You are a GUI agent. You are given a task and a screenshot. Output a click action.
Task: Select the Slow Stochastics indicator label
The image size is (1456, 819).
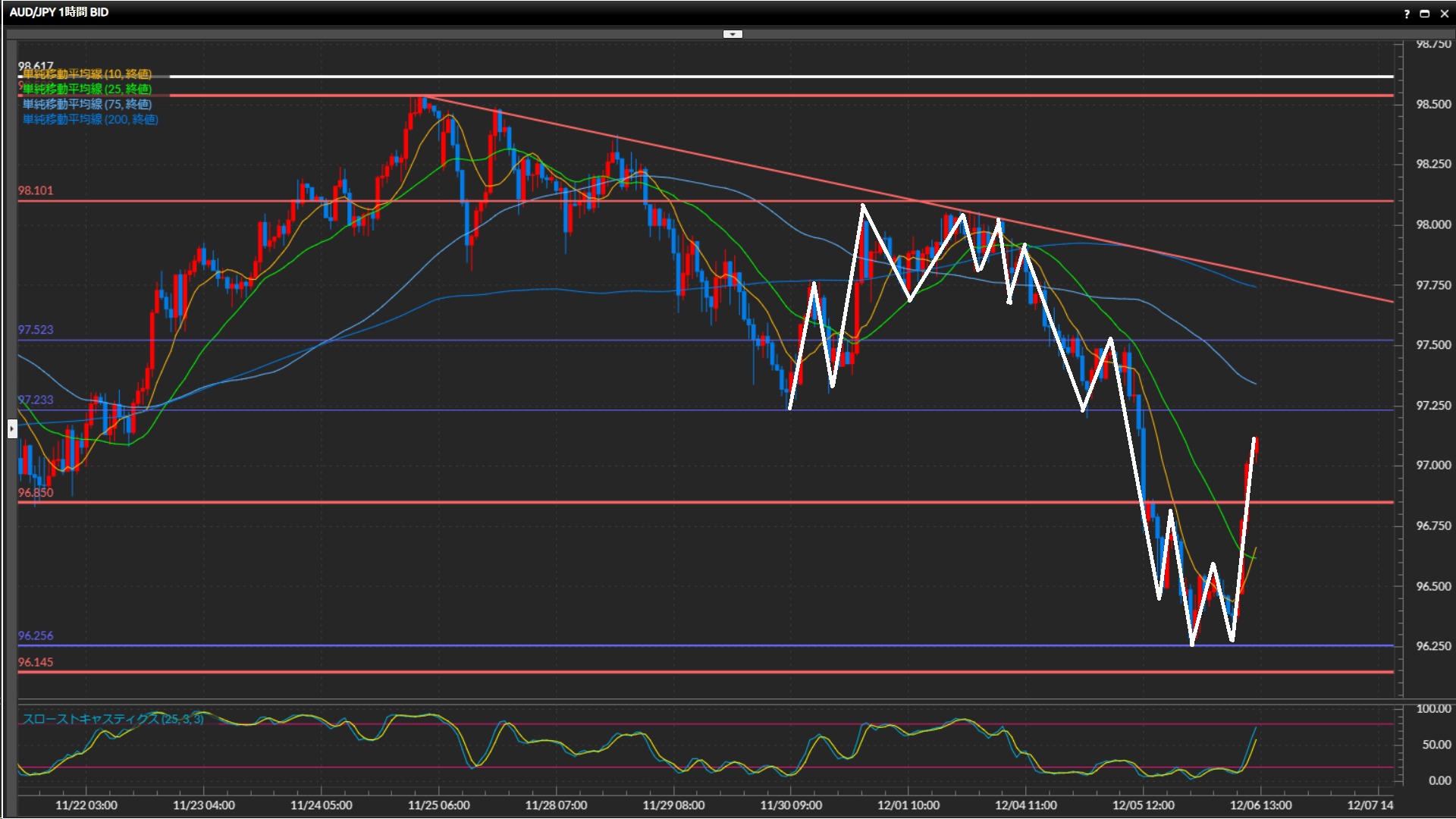tap(112, 719)
